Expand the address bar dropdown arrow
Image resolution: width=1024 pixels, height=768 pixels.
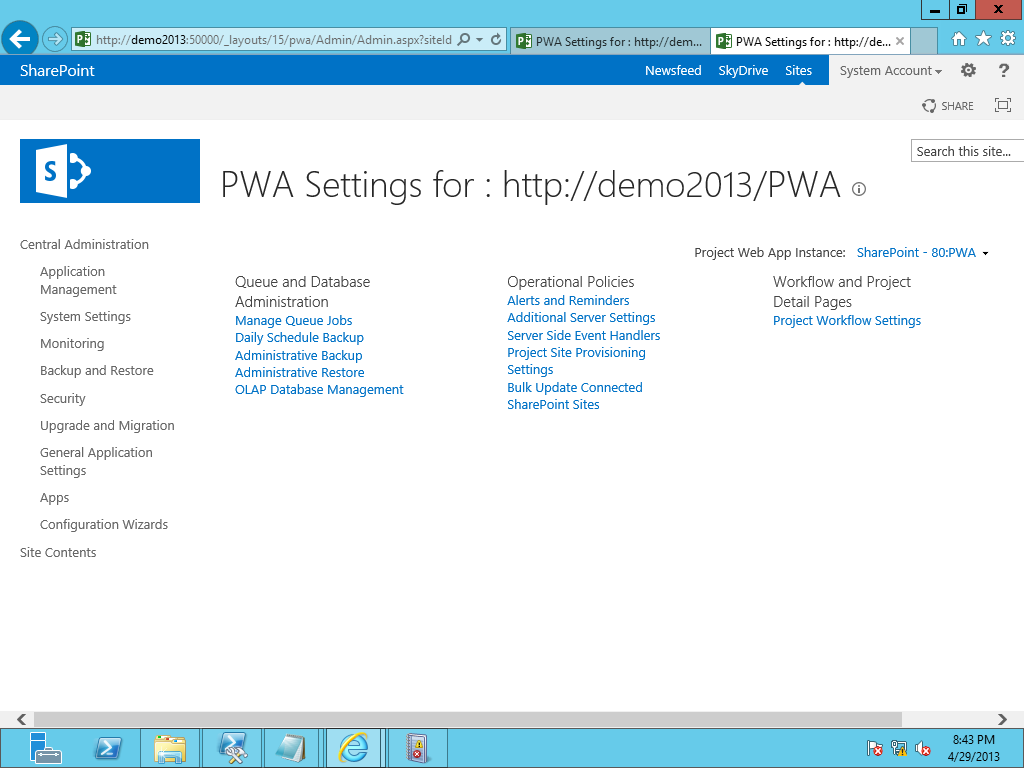pos(479,40)
